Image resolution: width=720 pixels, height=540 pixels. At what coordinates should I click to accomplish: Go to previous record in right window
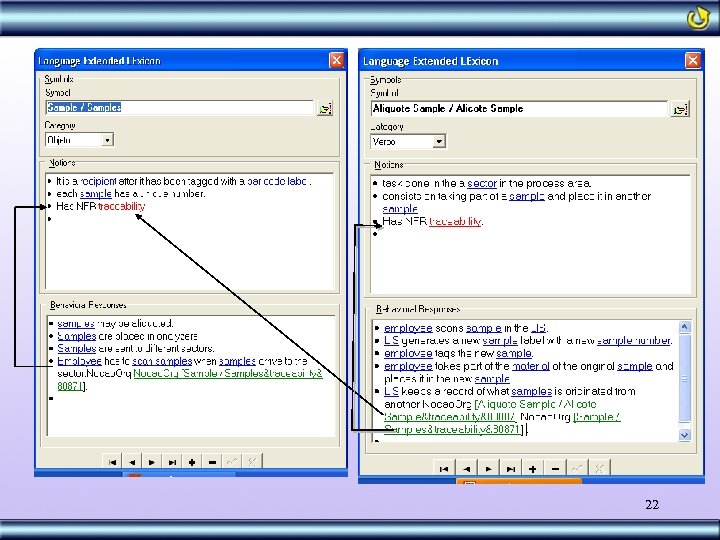click(467, 469)
